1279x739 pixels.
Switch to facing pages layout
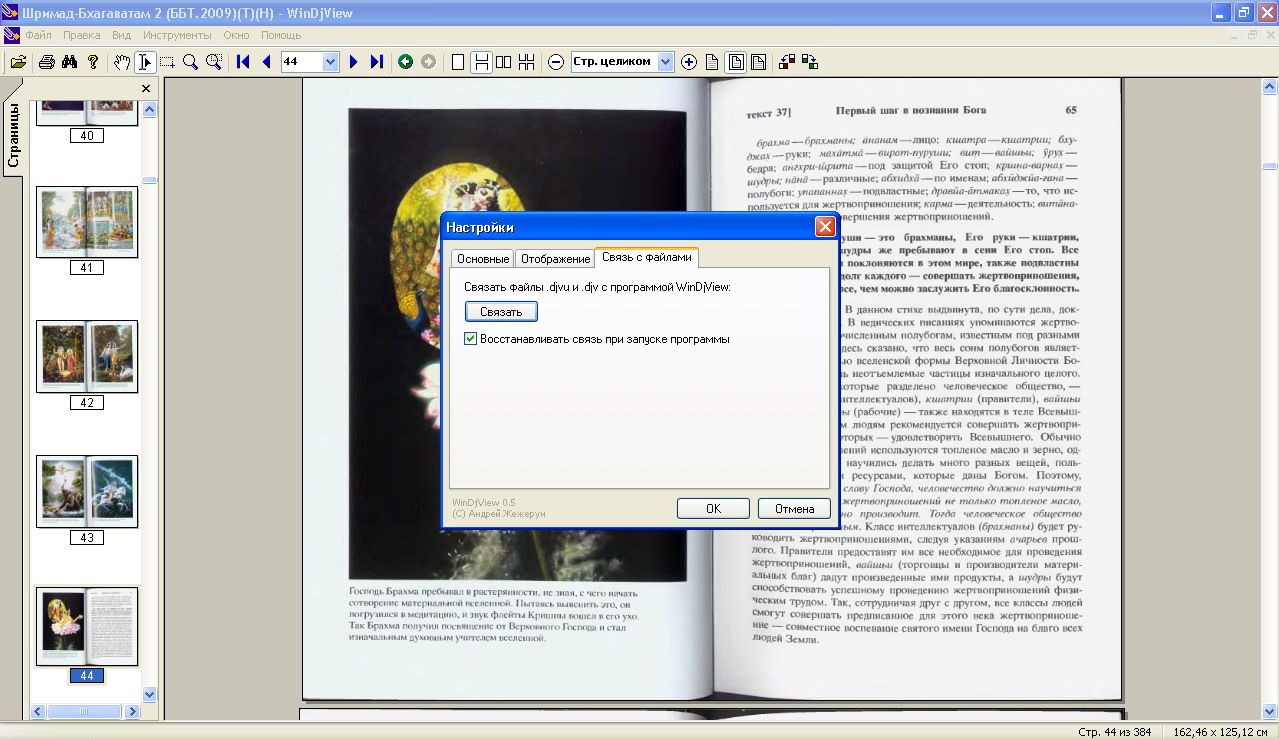[504, 62]
